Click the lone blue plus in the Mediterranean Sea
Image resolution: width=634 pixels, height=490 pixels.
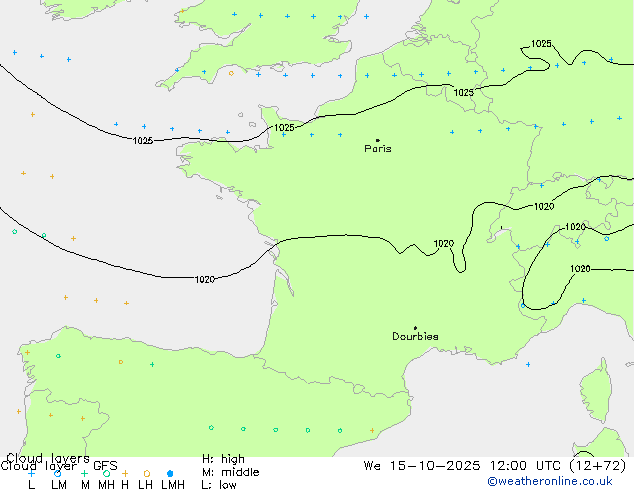pyautogui.click(x=528, y=365)
